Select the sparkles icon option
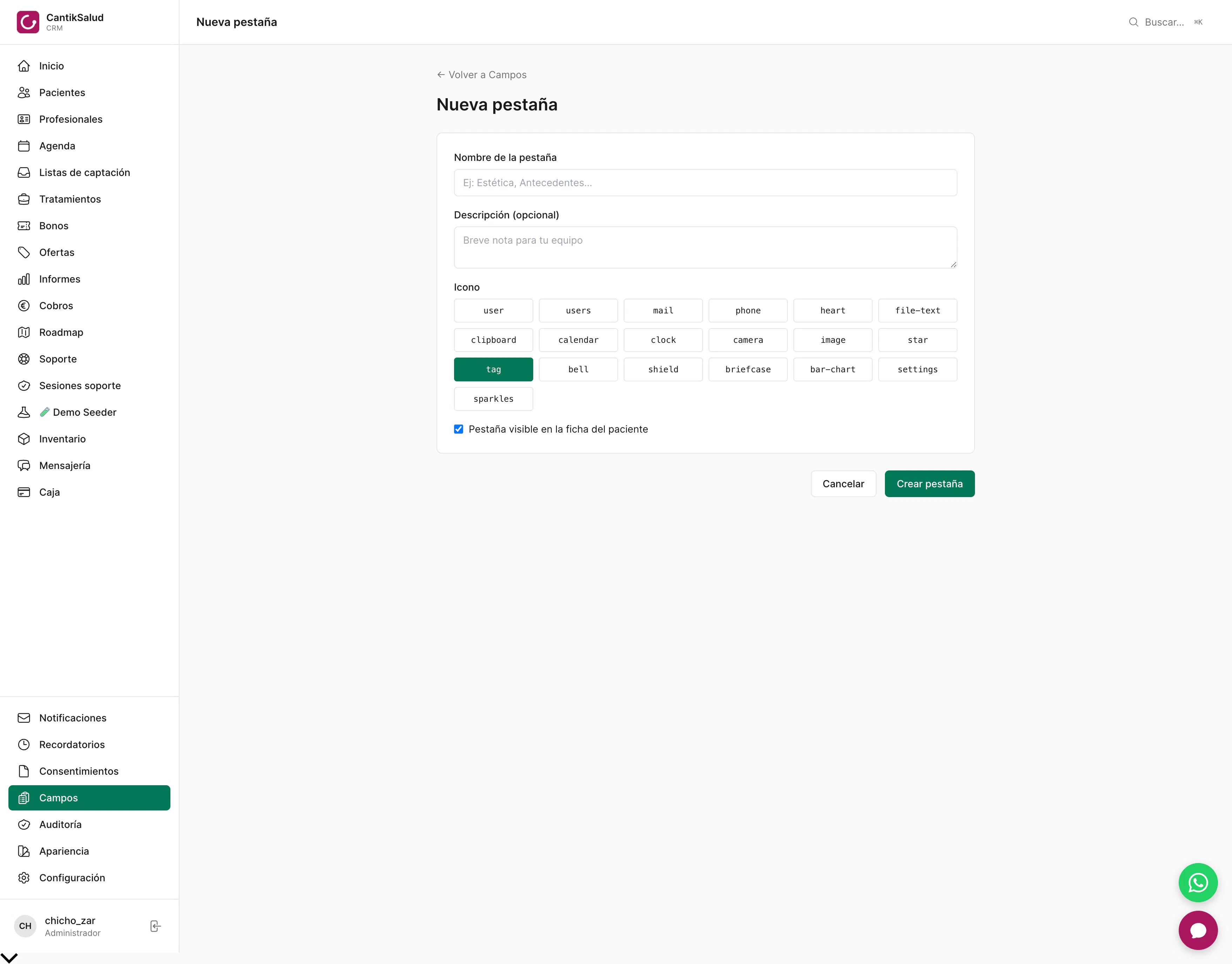 coord(493,399)
